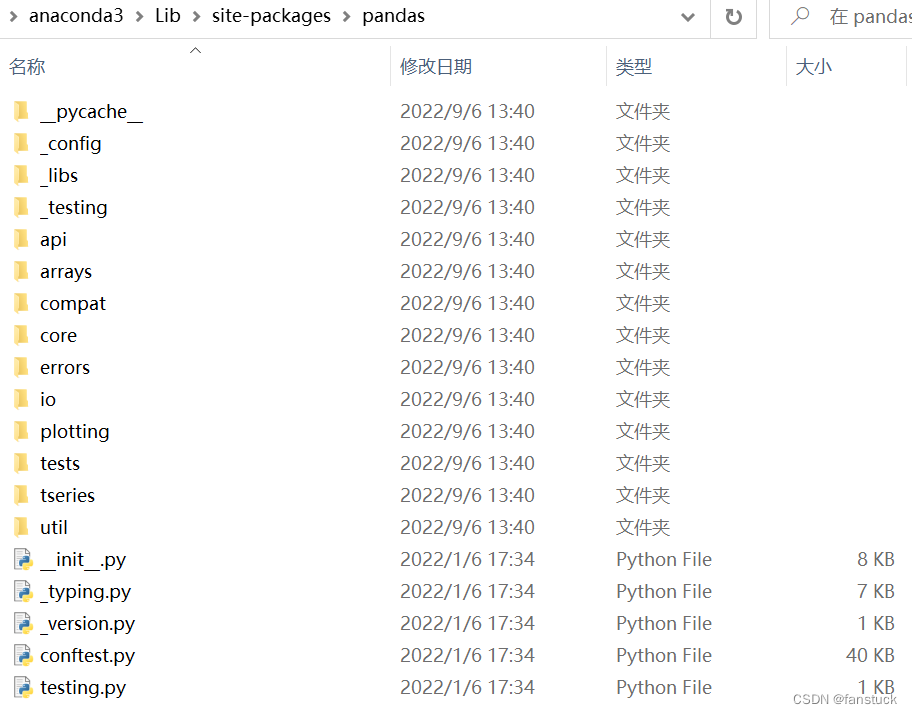
Task: Select the errors folder icon
Action: click(21, 366)
